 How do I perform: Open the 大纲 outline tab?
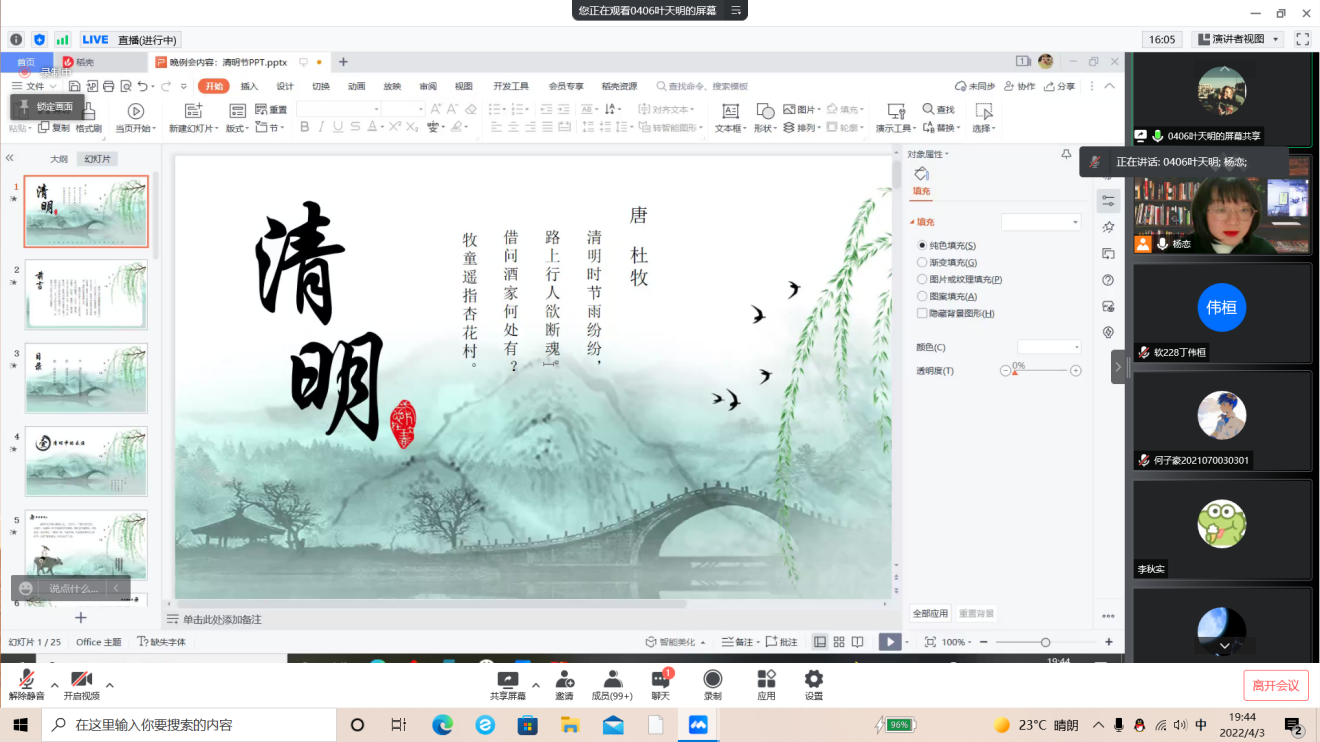click(x=59, y=159)
